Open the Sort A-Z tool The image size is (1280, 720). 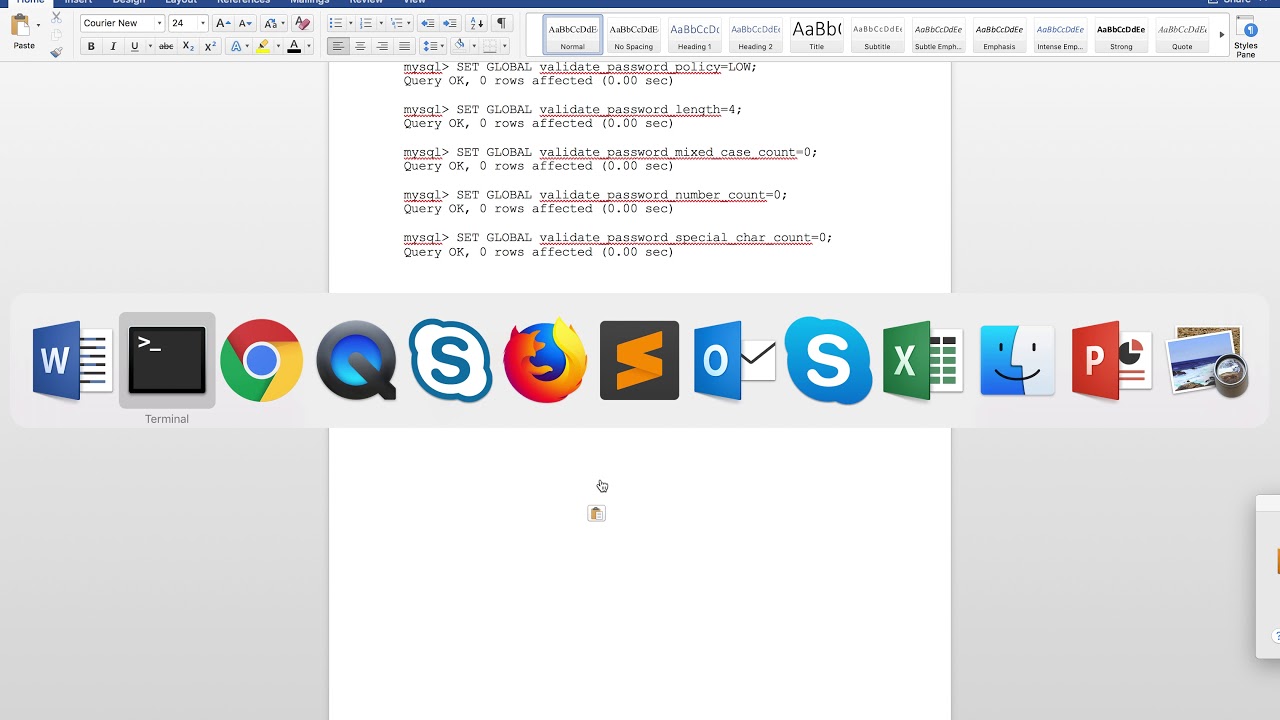click(477, 23)
